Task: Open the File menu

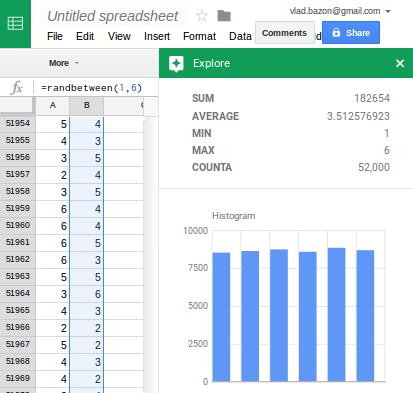Action: (x=55, y=36)
